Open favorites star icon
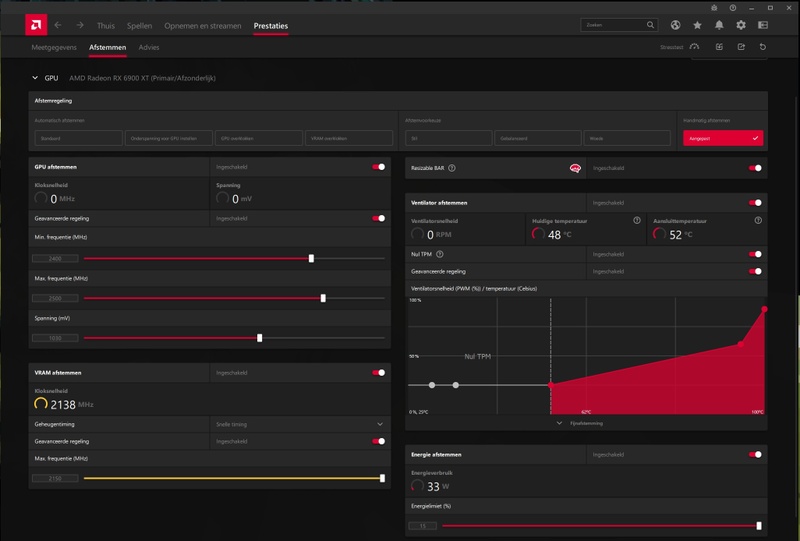 click(x=697, y=25)
